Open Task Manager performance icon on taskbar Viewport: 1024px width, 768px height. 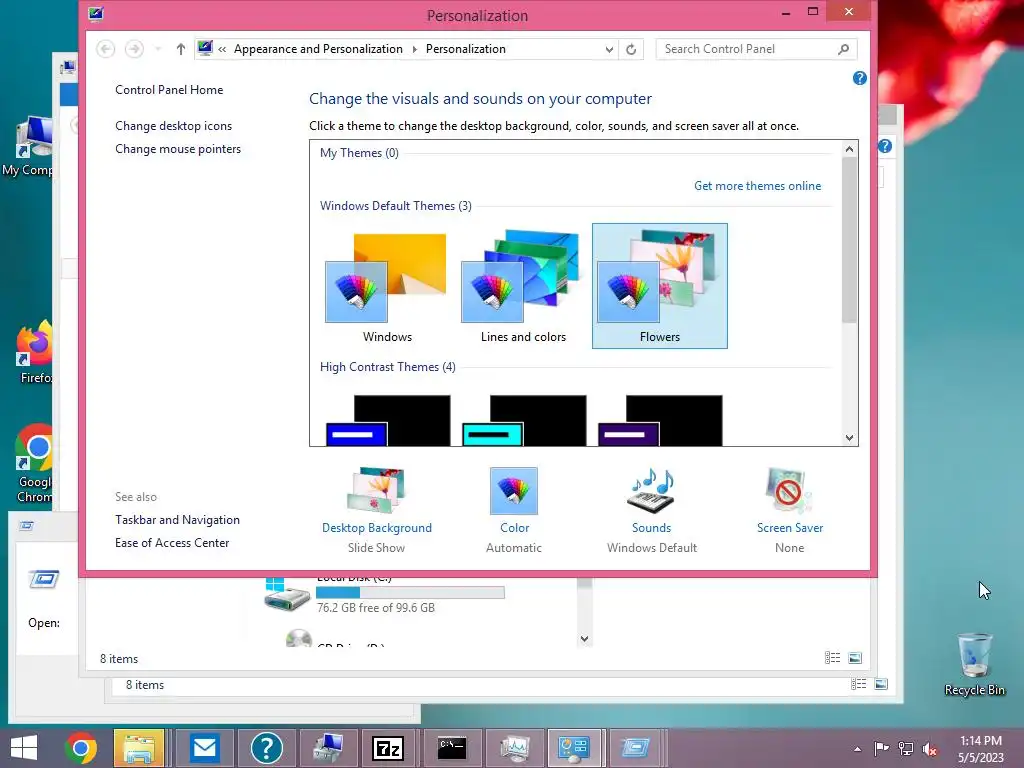click(515, 748)
